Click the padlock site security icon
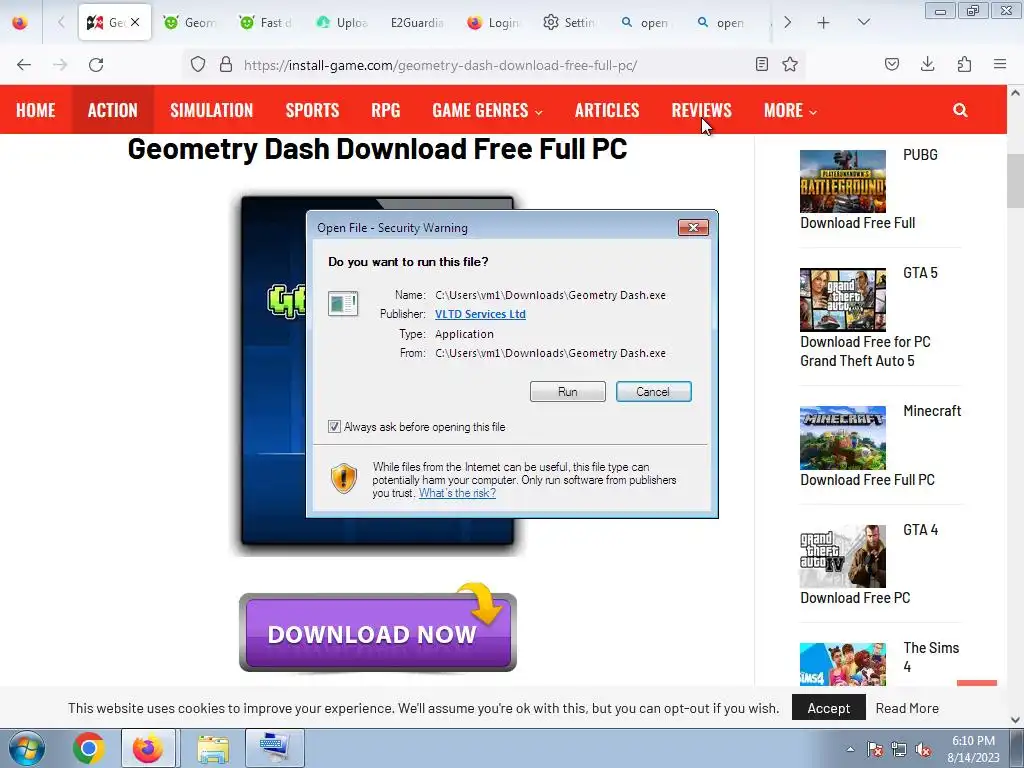 point(226,65)
